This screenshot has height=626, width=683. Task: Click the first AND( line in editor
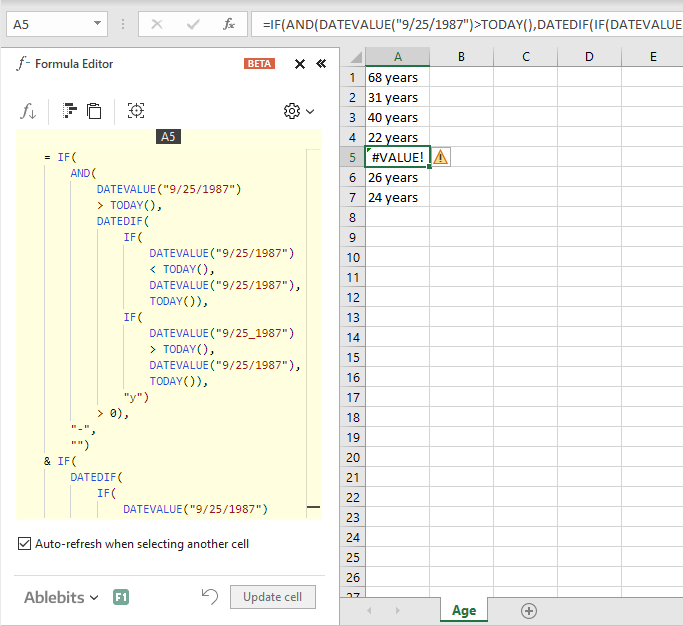point(83,173)
